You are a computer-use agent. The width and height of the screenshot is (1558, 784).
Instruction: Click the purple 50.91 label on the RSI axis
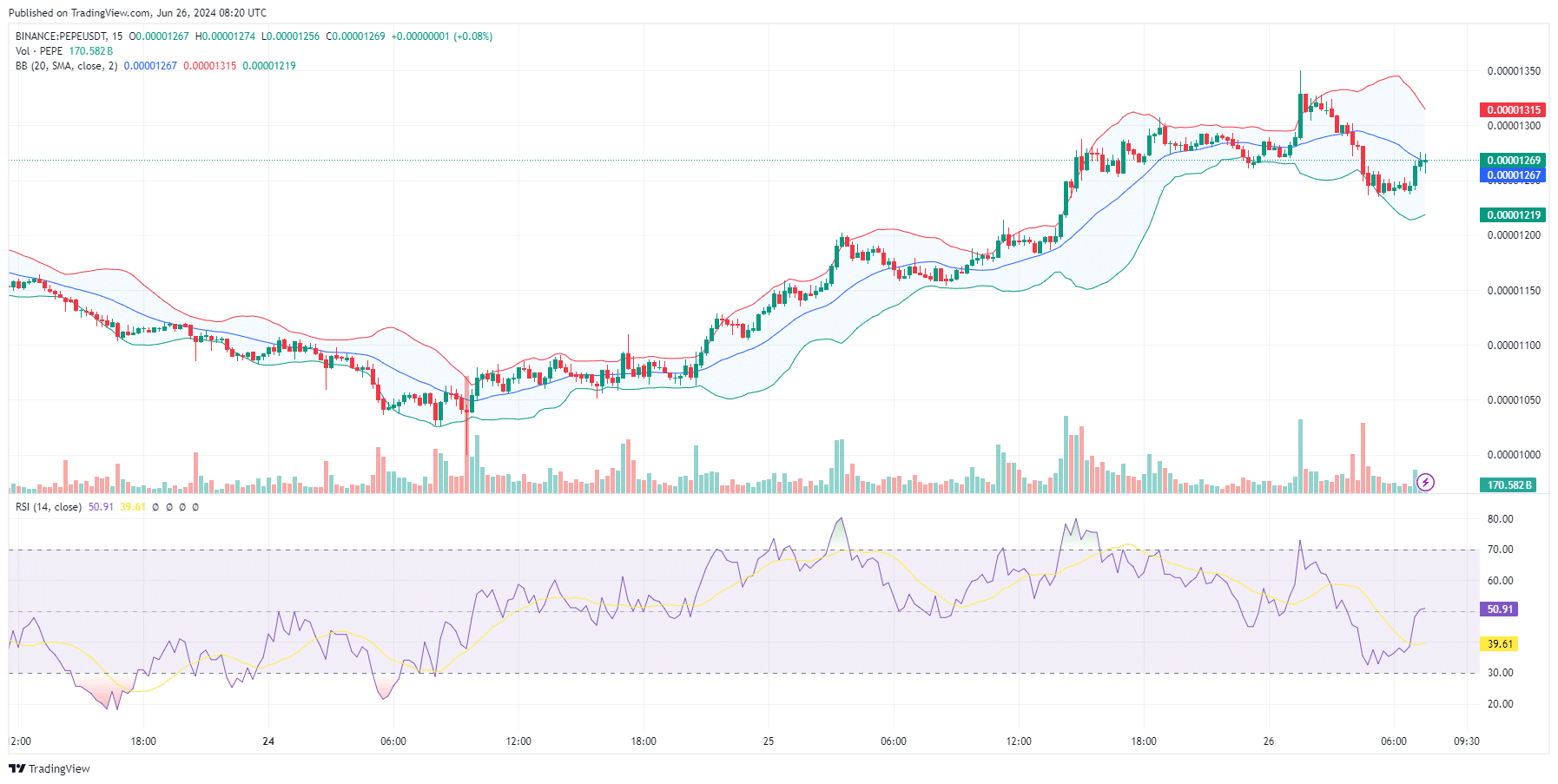(1499, 609)
